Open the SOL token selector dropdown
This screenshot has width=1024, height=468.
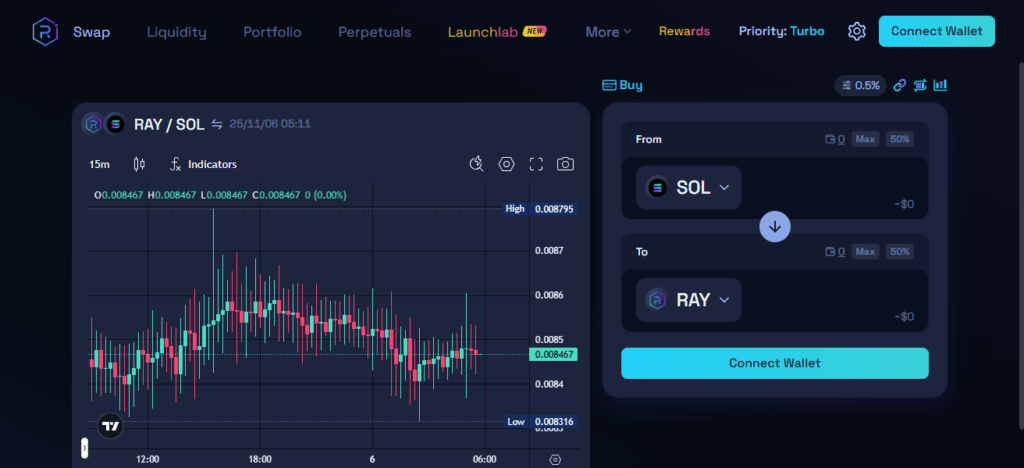(689, 187)
